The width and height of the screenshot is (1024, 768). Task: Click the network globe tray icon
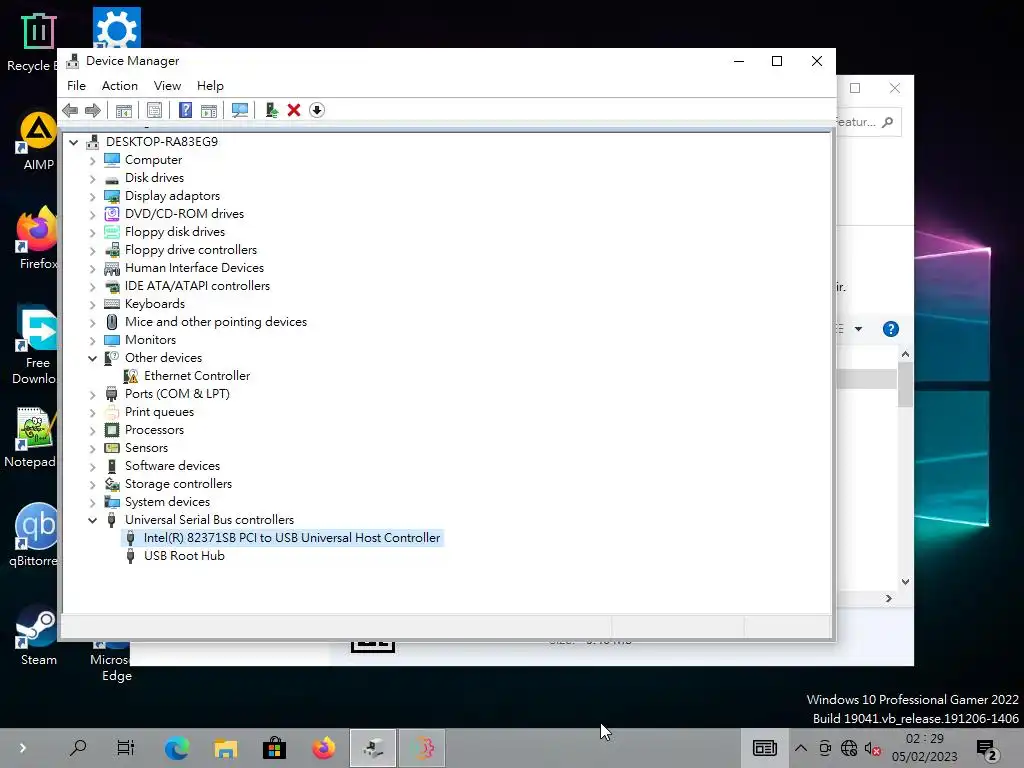click(x=849, y=748)
